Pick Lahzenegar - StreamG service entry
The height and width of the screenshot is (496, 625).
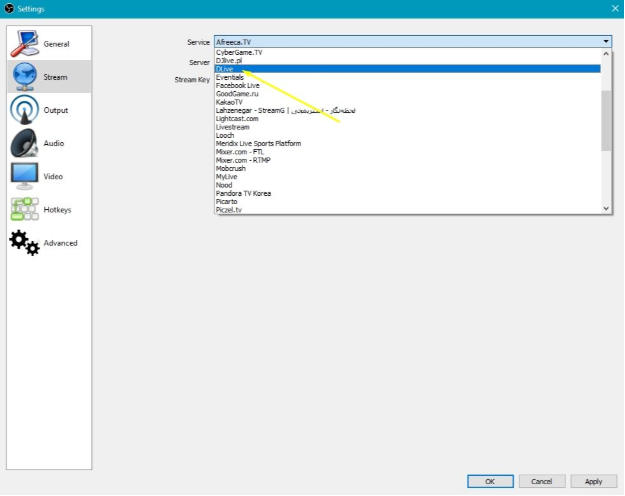(407, 110)
